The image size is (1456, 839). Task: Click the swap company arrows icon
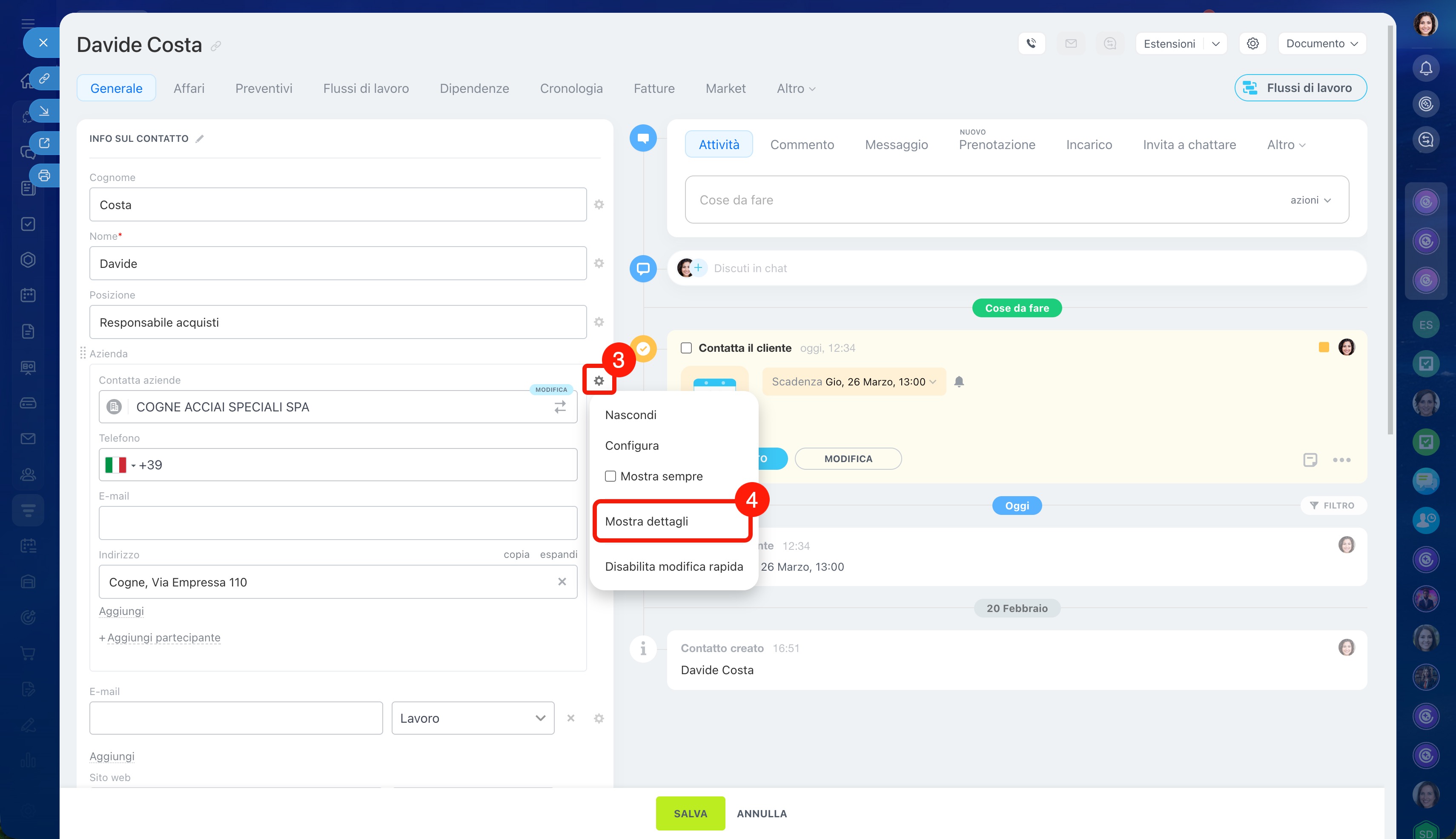tap(560, 408)
